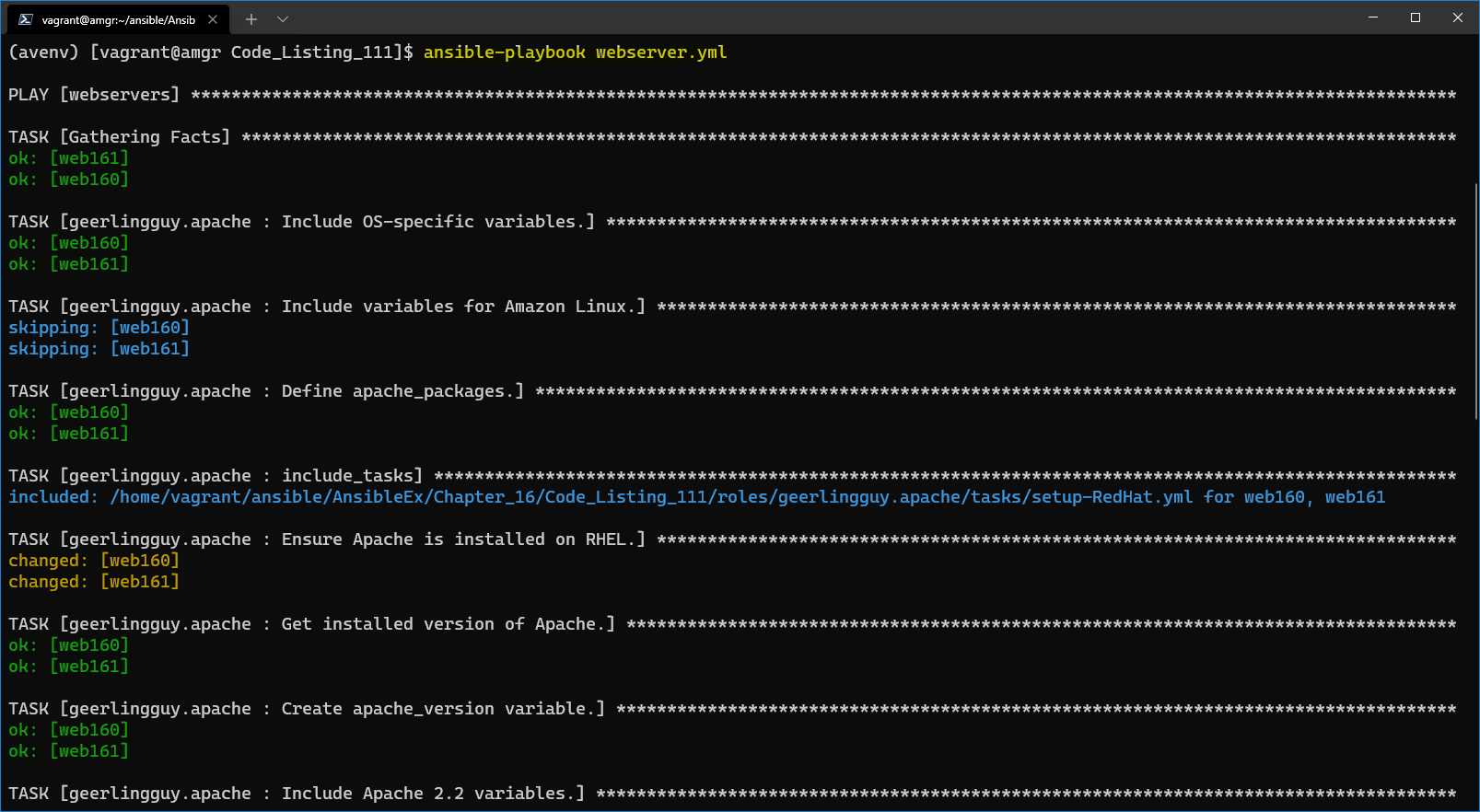Click the included setup-RedHat.yml path line

click(697, 497)
